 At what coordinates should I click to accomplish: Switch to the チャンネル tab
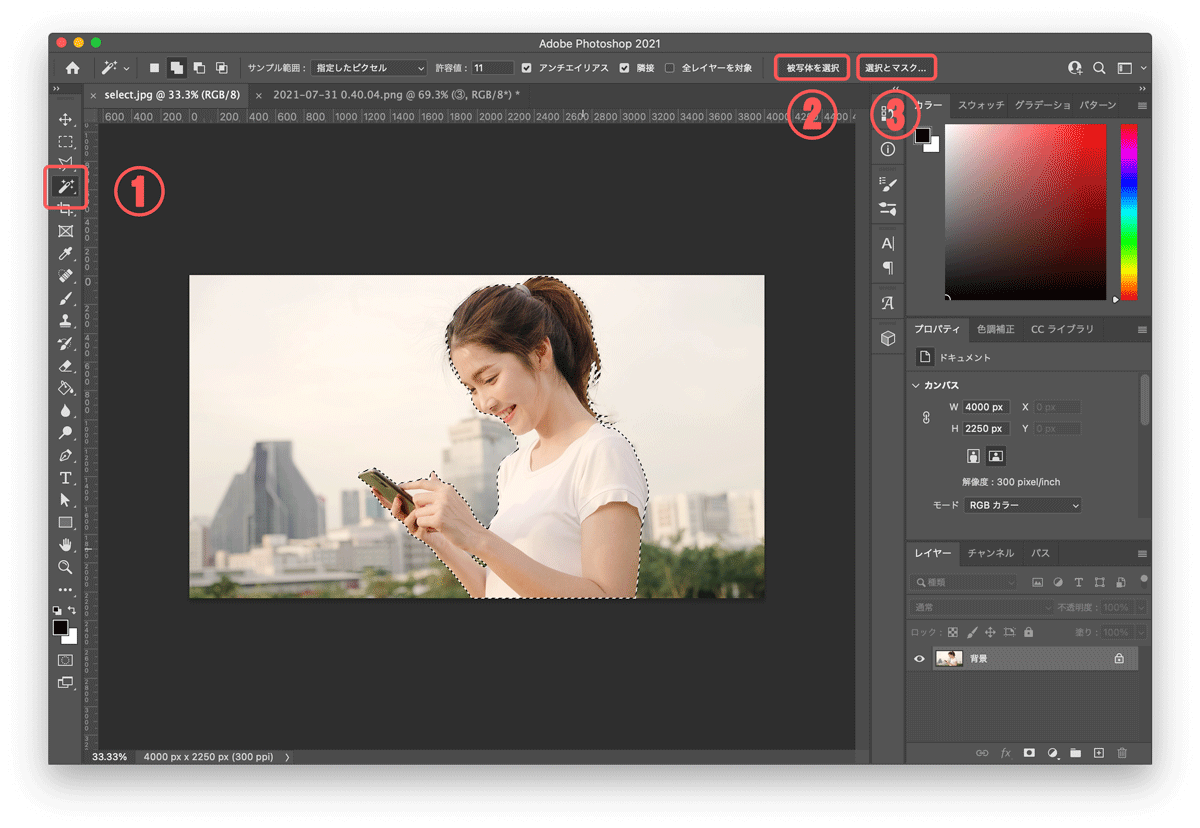pyautogui.click(x=991, y=553)
